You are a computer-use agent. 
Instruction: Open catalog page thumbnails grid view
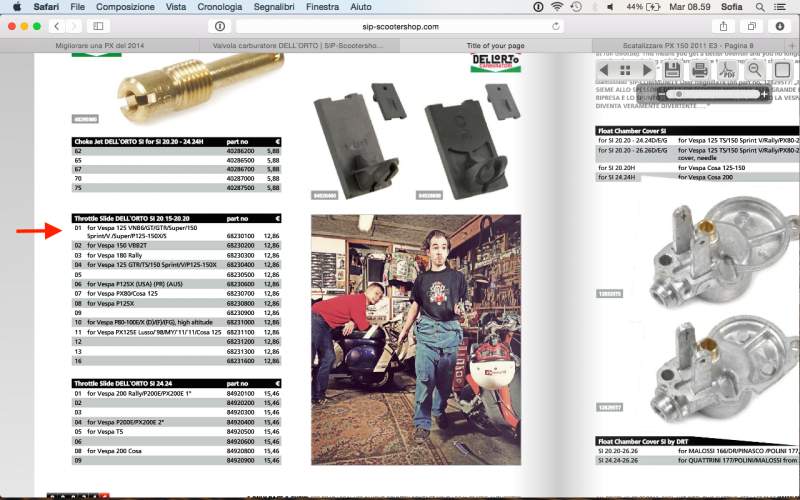click(x=626, y=70)
